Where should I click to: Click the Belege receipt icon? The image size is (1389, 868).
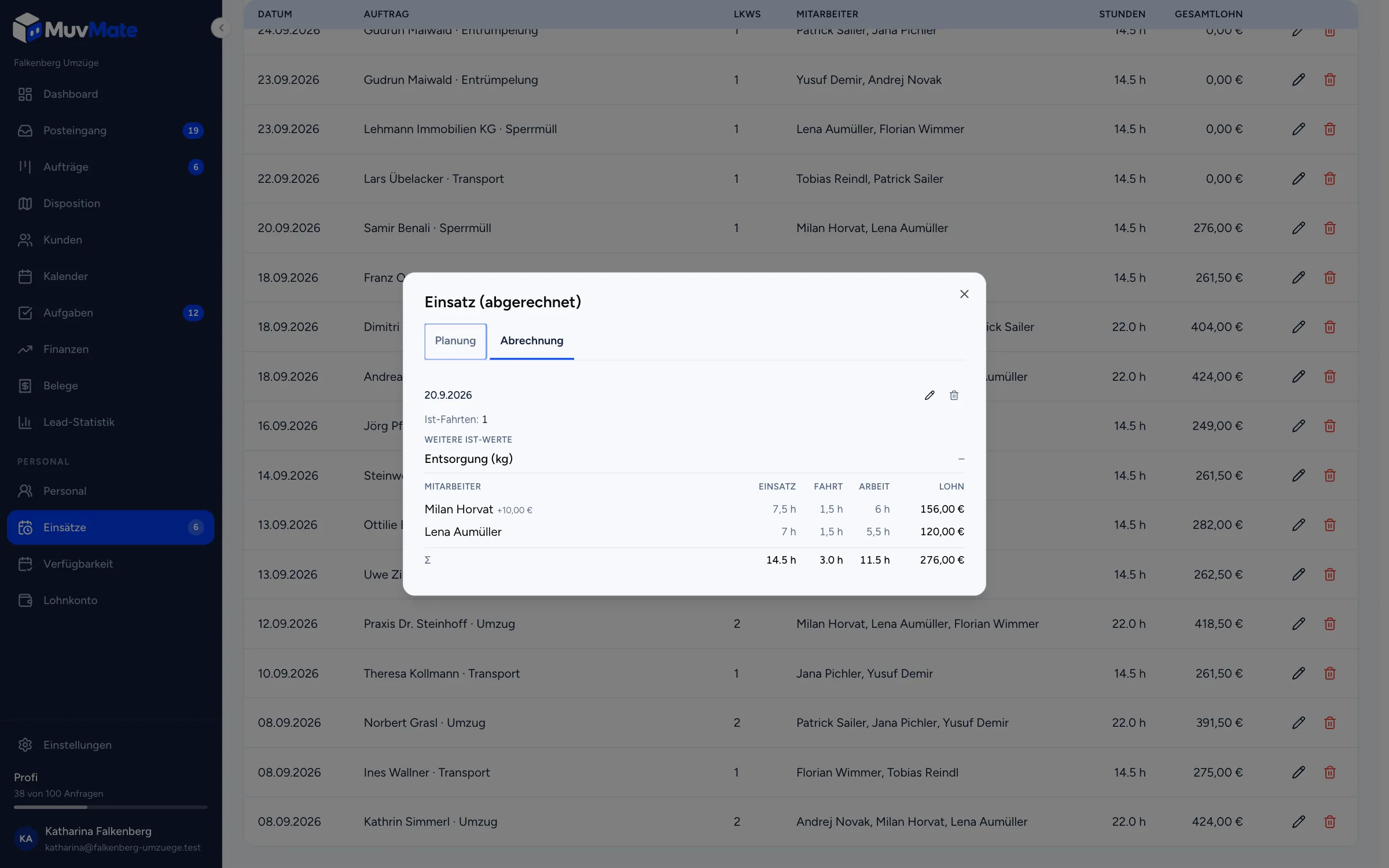25,385
